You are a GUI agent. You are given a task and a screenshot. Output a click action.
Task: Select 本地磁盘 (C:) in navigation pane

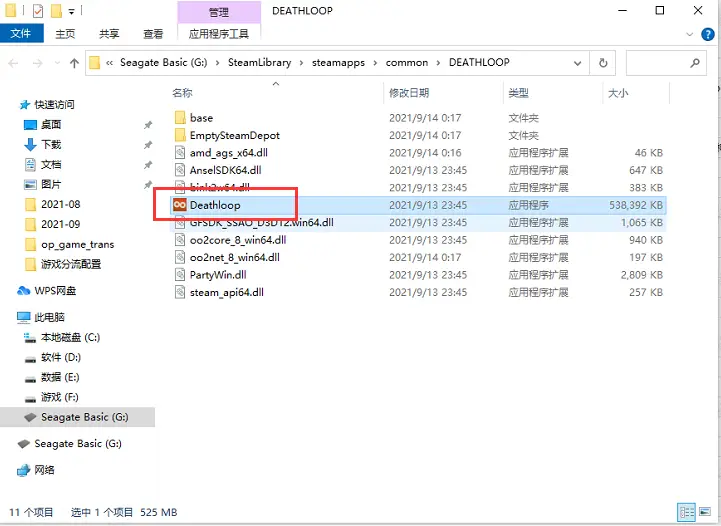(70, 337)
